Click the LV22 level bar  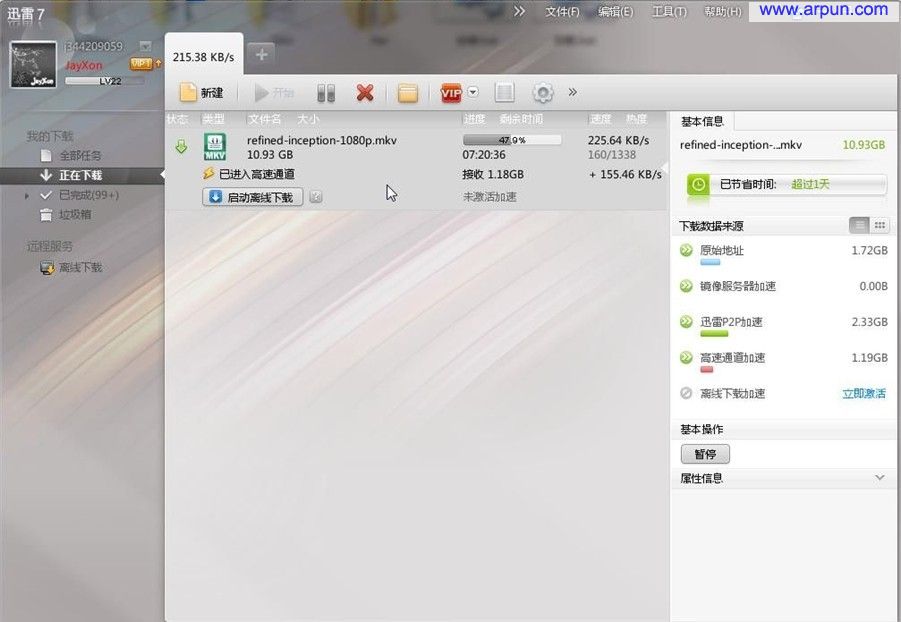[105, 81]
